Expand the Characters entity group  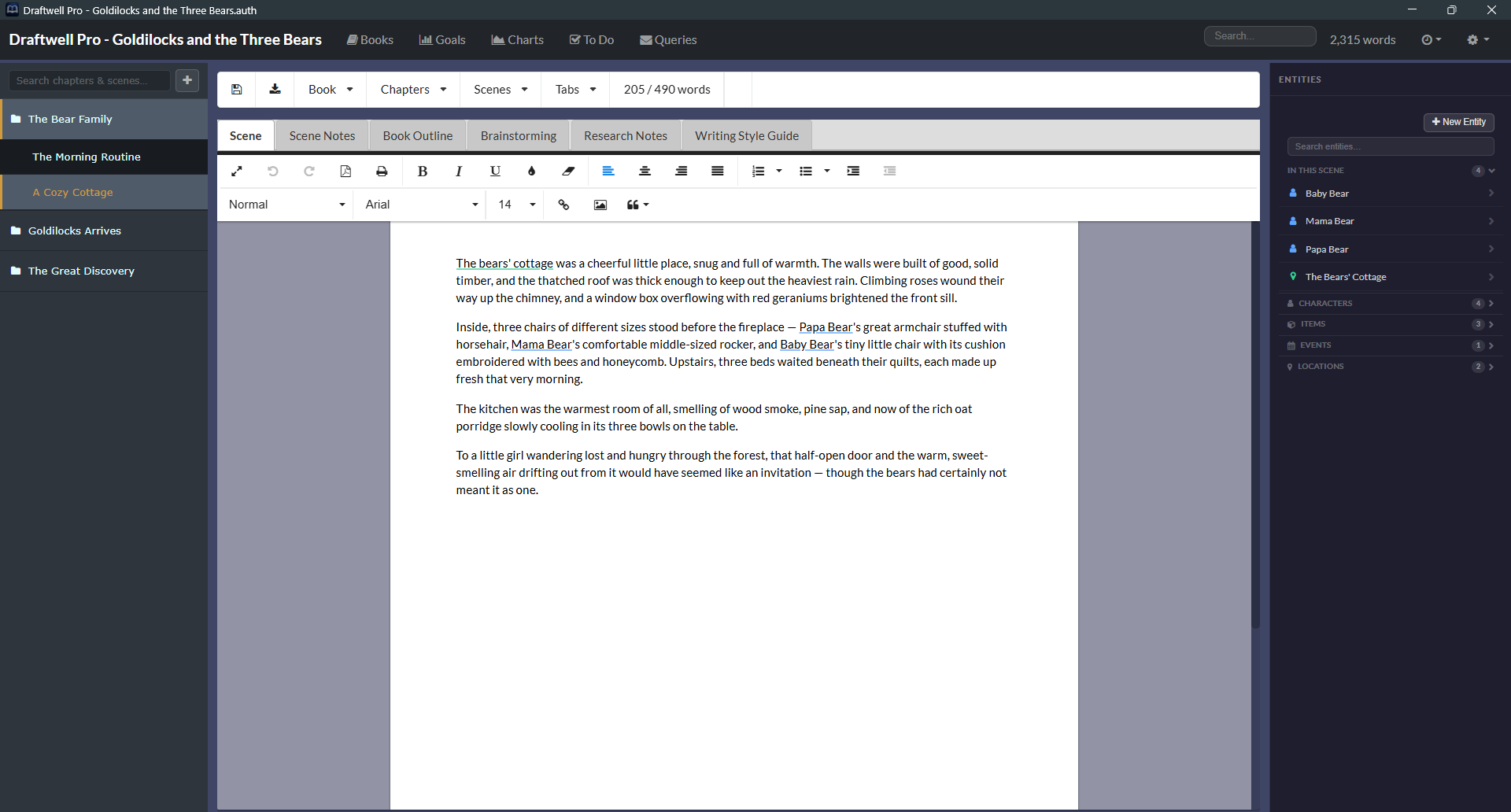[x=1391, y=304]
